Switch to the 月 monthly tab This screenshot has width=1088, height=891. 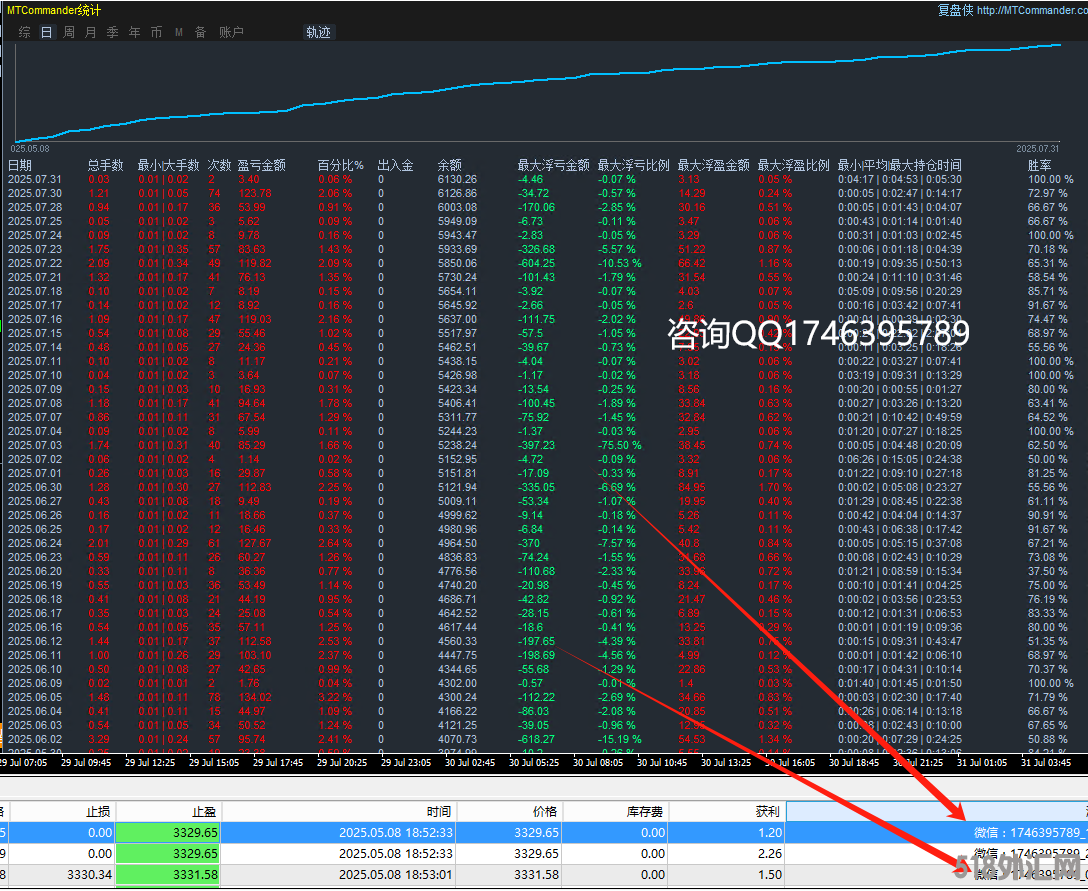pos(91,32)
